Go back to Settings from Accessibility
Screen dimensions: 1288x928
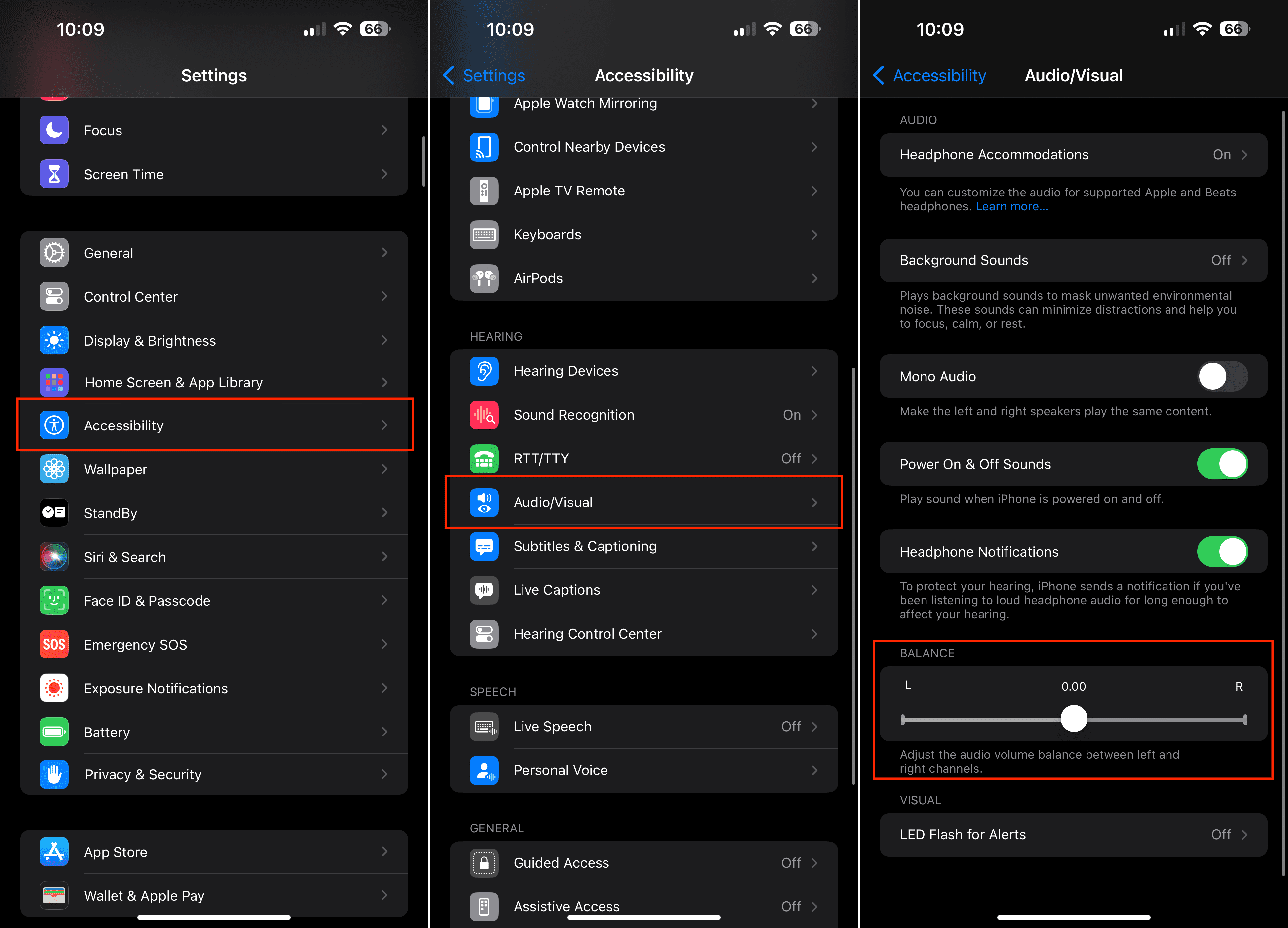(x=484, y=75)
